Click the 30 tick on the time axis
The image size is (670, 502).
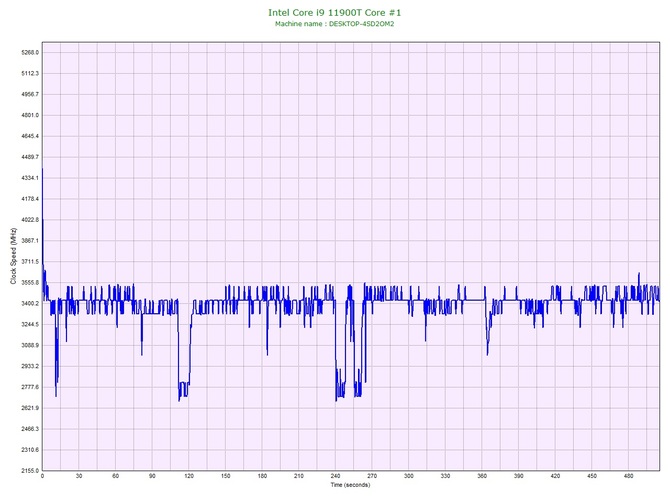coord(79,476)
